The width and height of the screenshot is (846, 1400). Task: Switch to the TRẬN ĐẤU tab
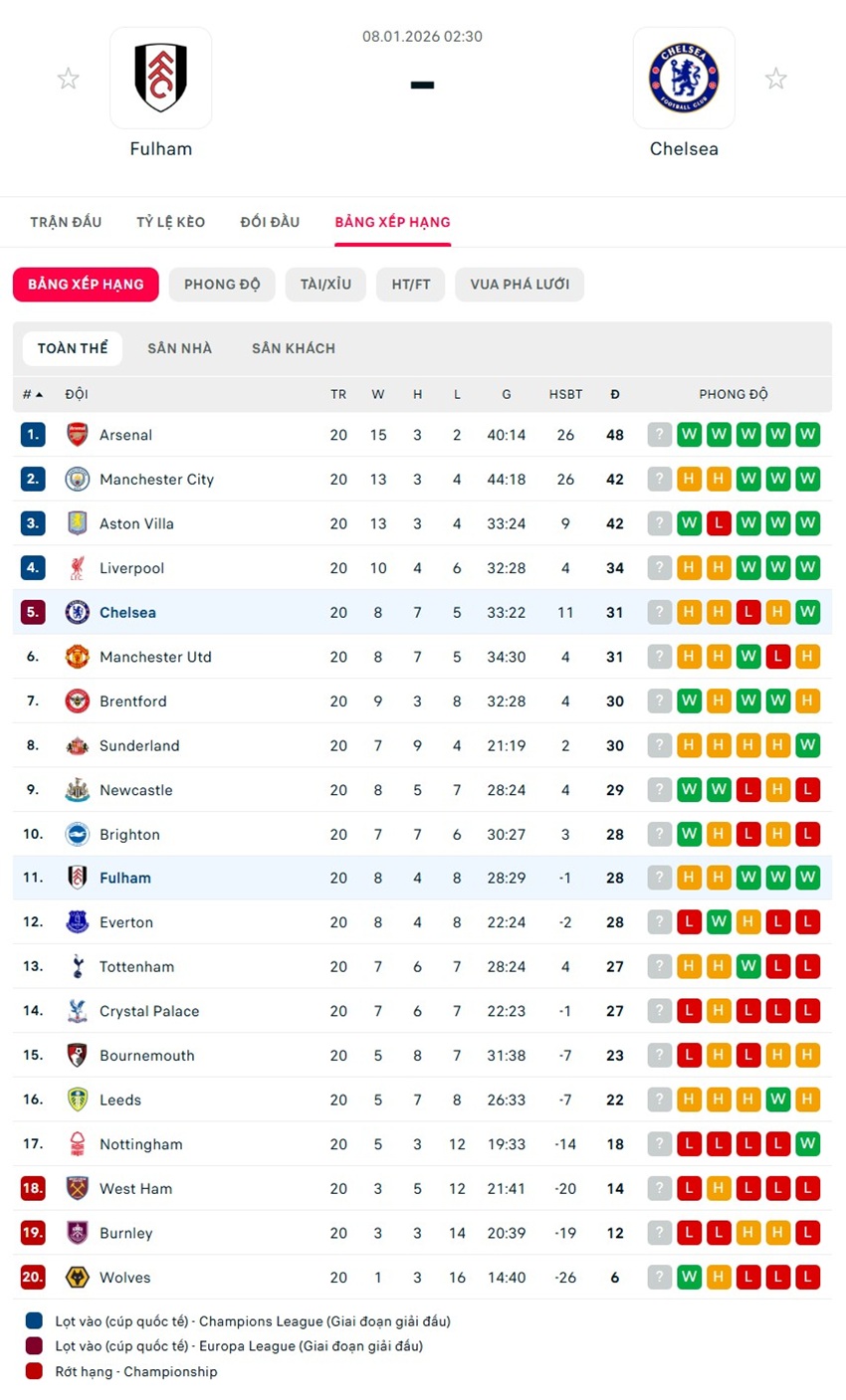66,222
